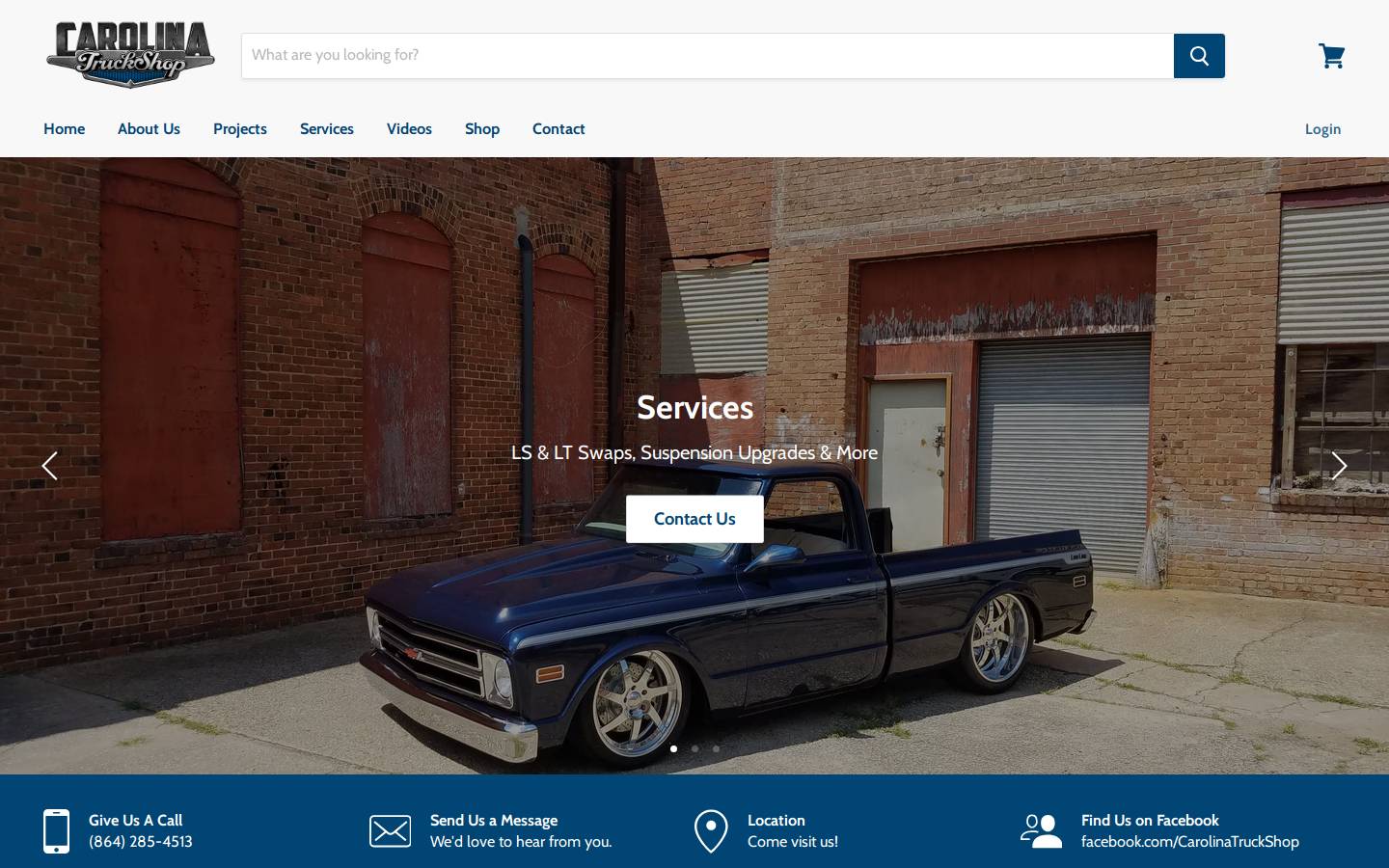Click the location pin icon

coord(711,831)
